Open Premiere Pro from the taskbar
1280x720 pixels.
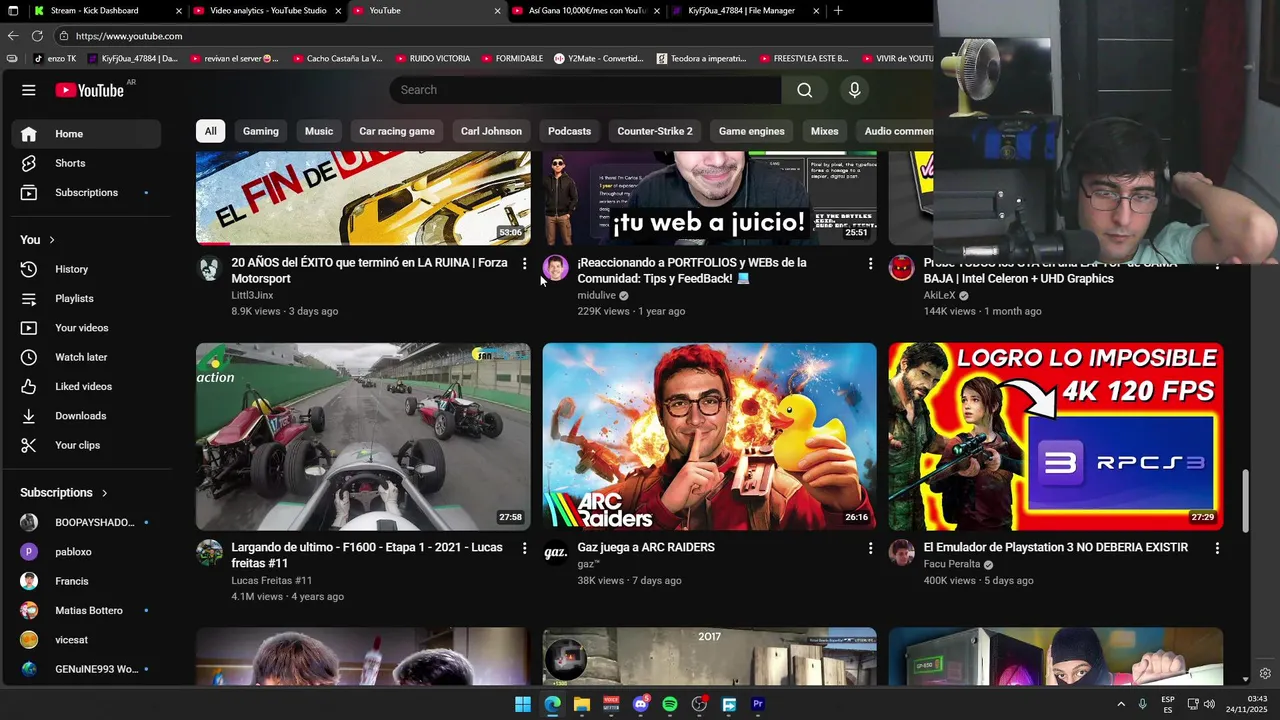758,704
